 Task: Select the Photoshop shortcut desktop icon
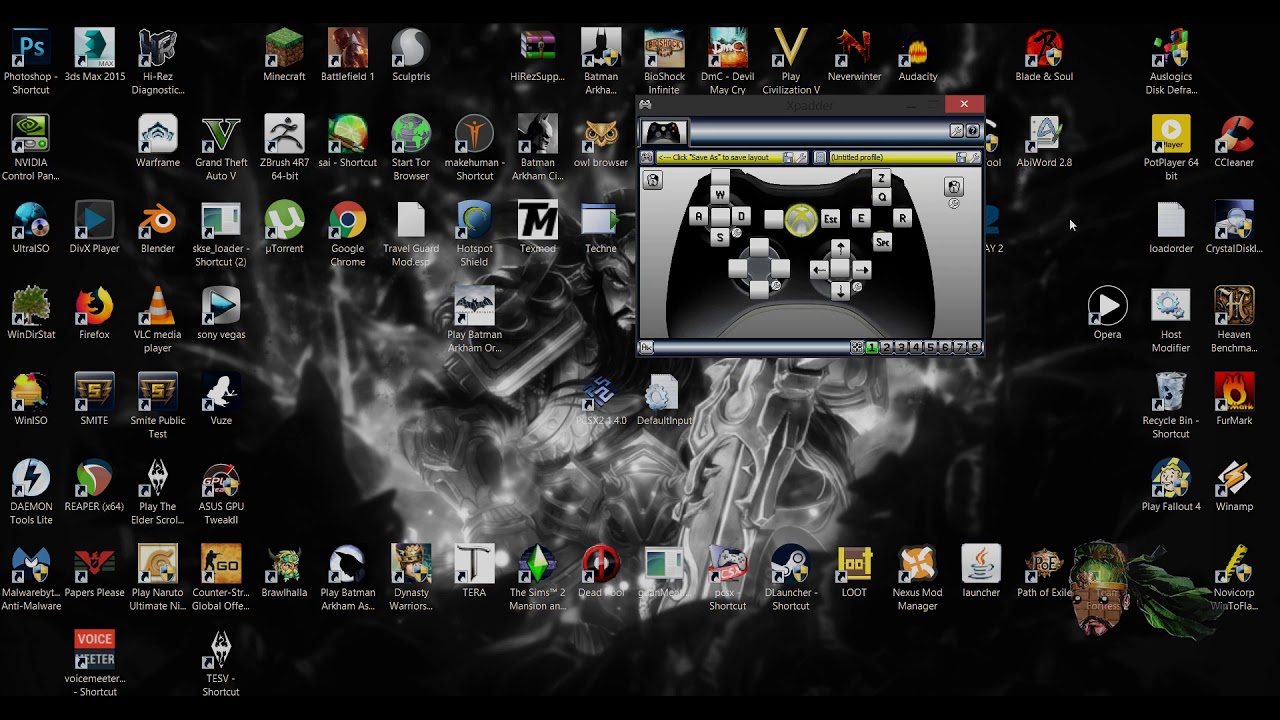[31, 62]
